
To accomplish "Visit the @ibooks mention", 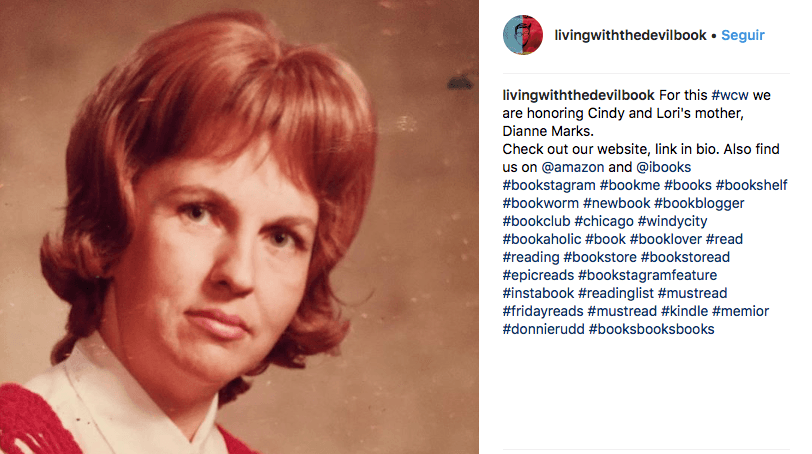I will click(663, 167).
